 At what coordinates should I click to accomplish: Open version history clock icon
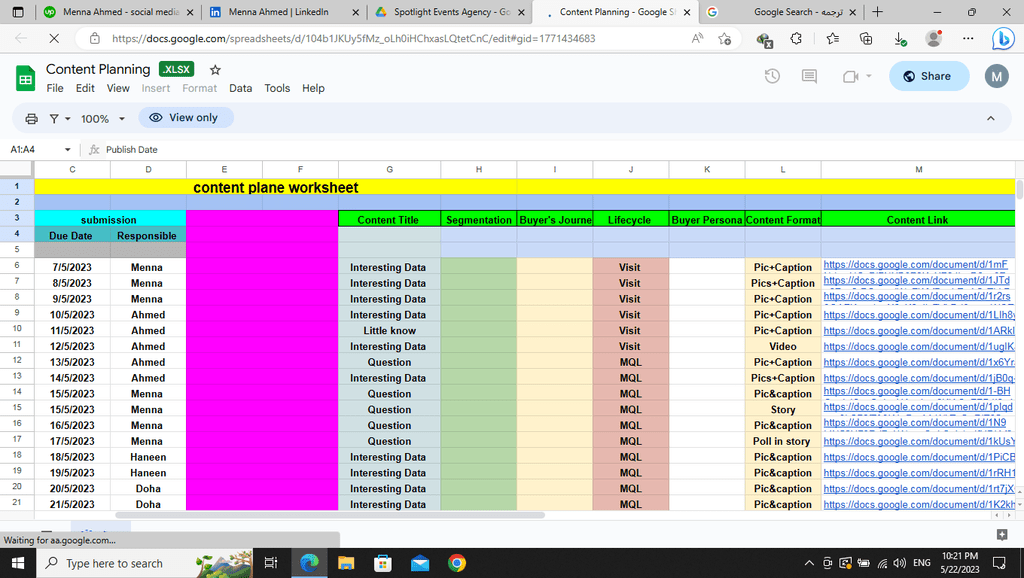[x=772, y=76]
